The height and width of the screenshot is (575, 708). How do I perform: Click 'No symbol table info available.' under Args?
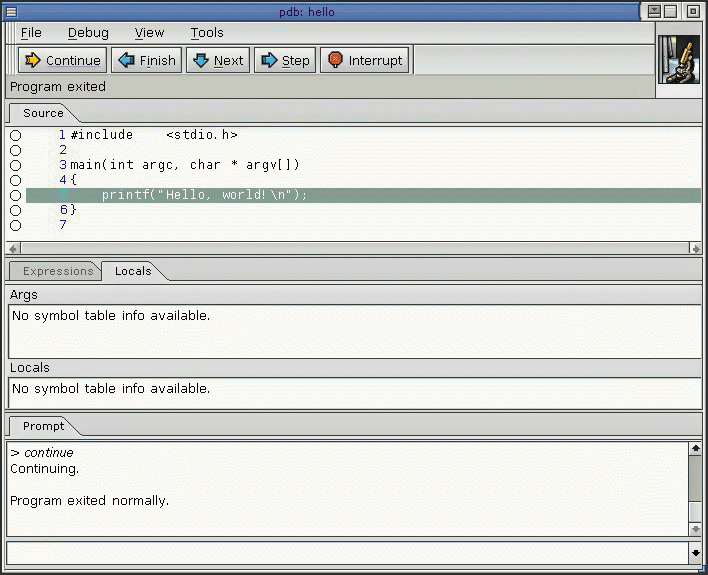(111, 315)
